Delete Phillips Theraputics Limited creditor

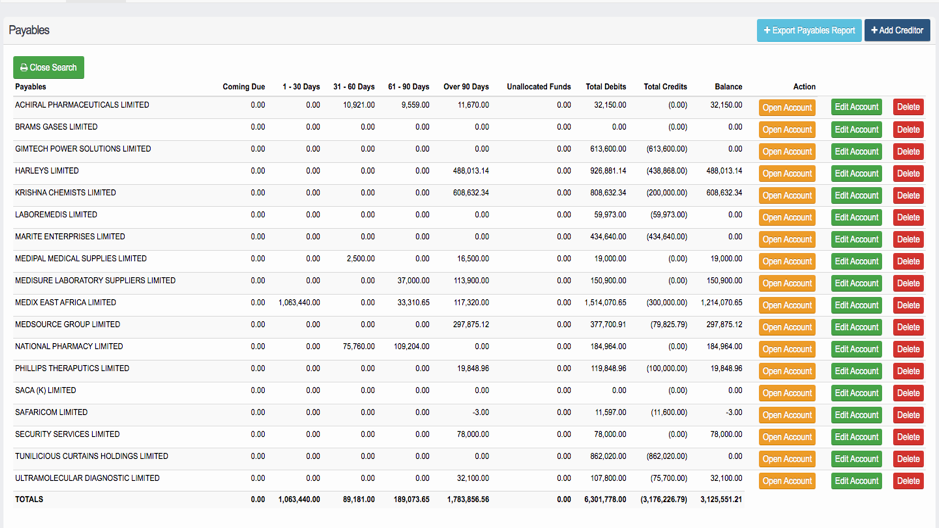(x=908, y=371)
